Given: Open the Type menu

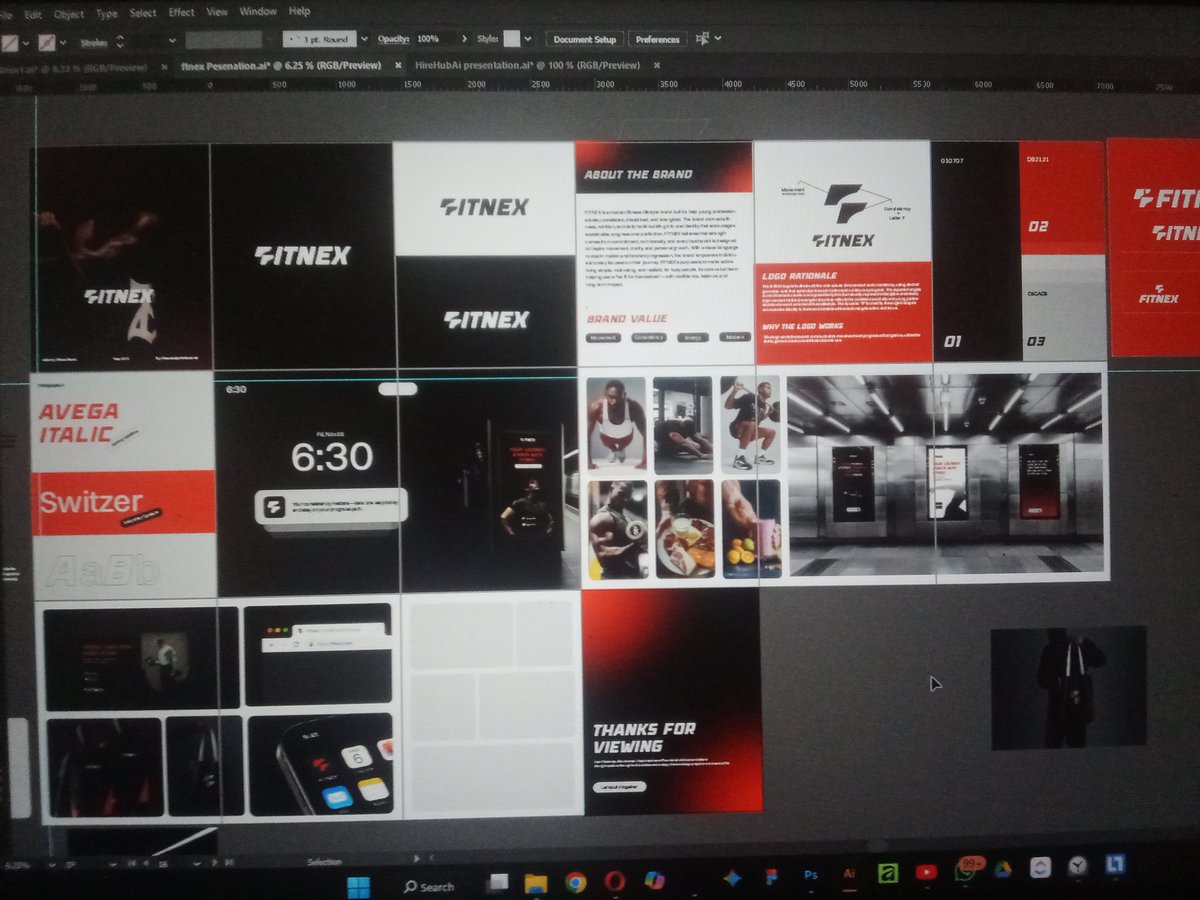Looking at the screenshot, I should coord(106,14).
